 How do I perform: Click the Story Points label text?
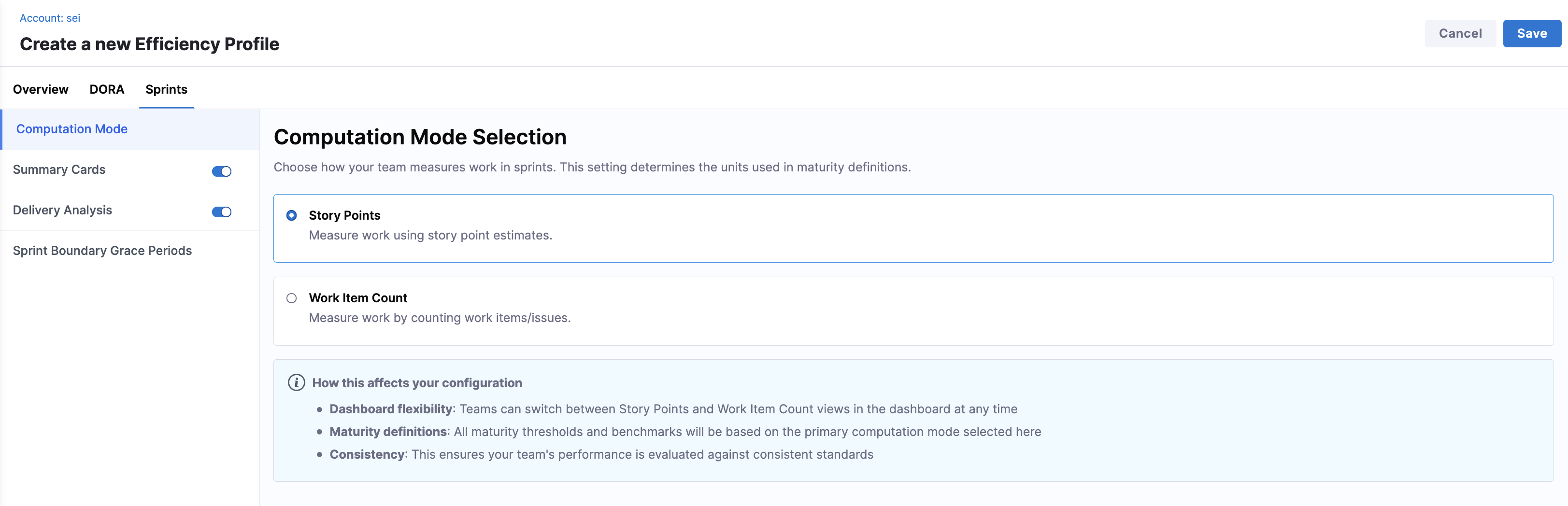[x=344, y=215]
